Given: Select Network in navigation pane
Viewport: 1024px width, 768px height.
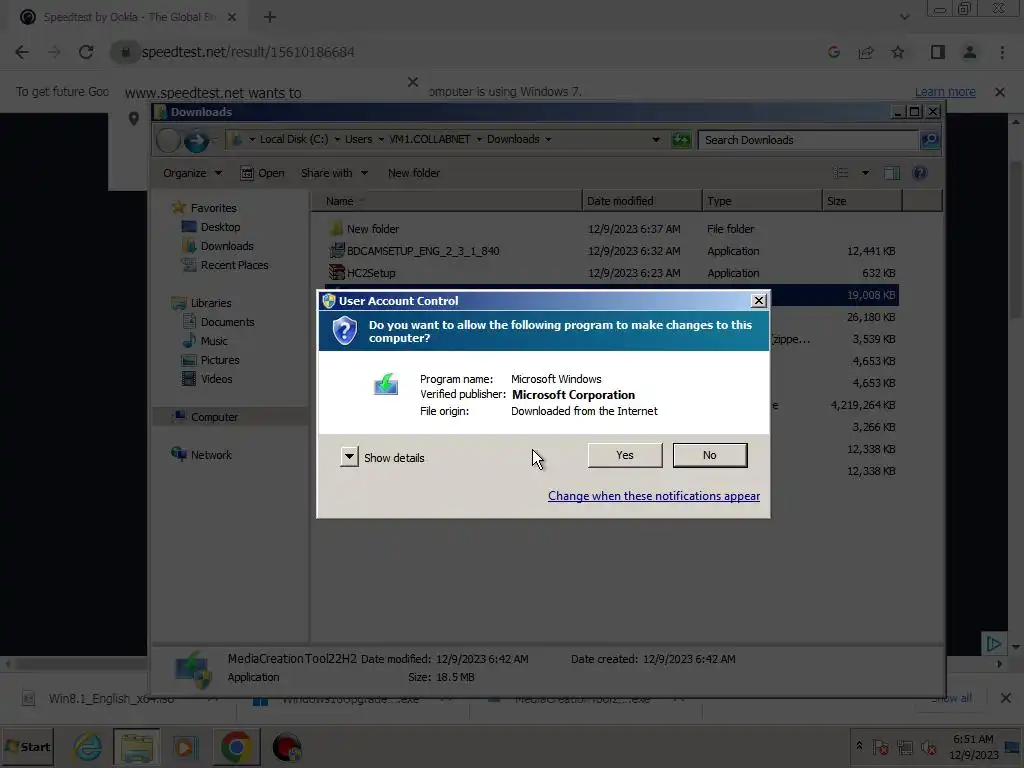Looking at the screenshot, I should 202,455.
